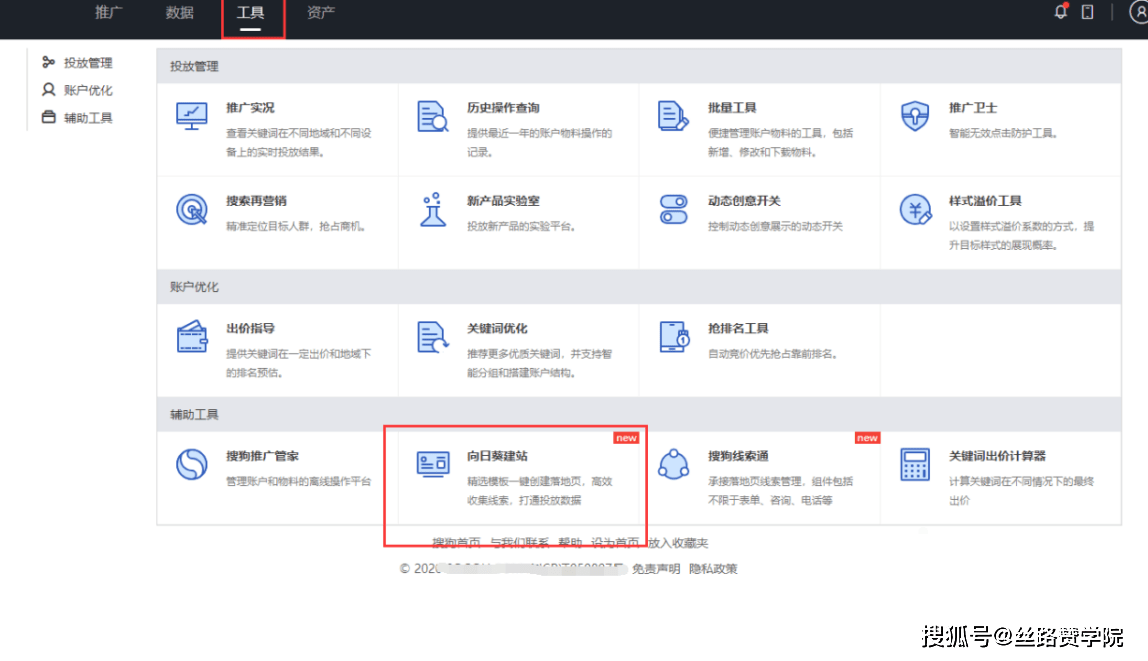Open the user account avatar icon
The width and height of the screenshot is (1148, 661).
pos(1139,12)
